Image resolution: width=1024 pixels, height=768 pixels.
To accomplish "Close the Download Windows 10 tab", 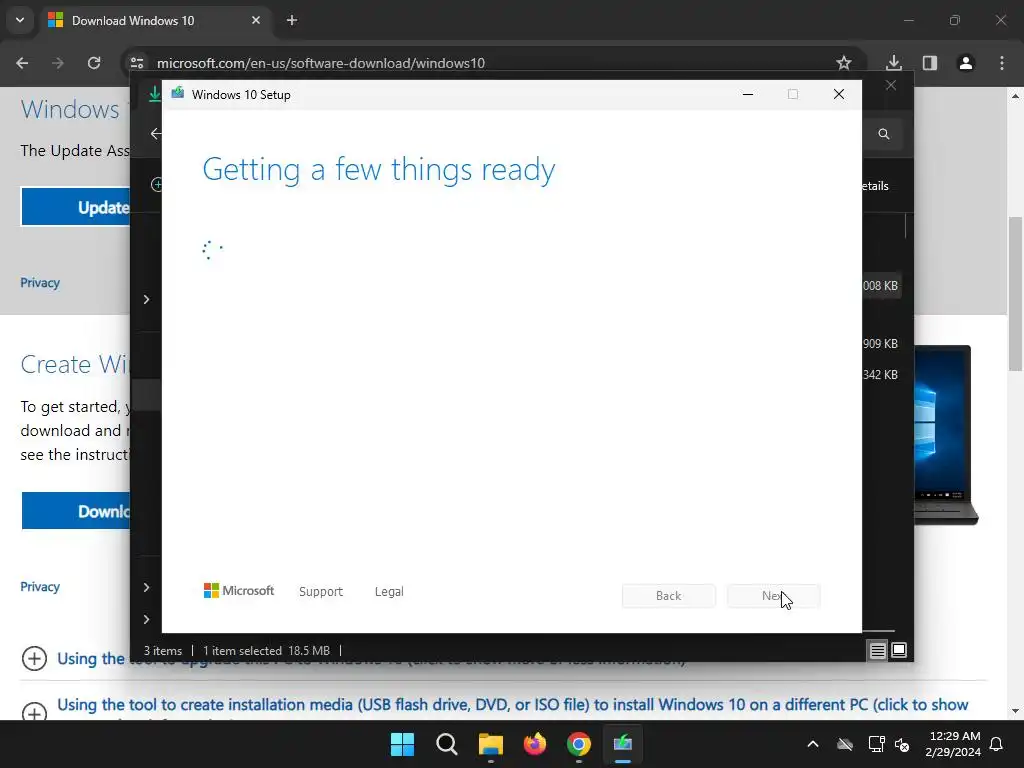I will pyautogui.click(x=256, y=20).
